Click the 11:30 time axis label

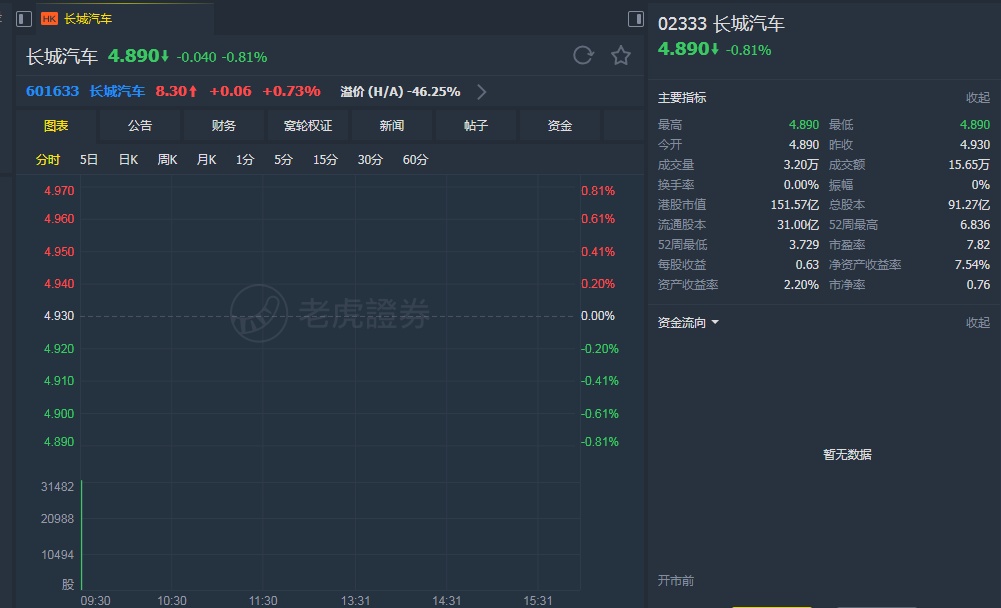coord(263,600)
